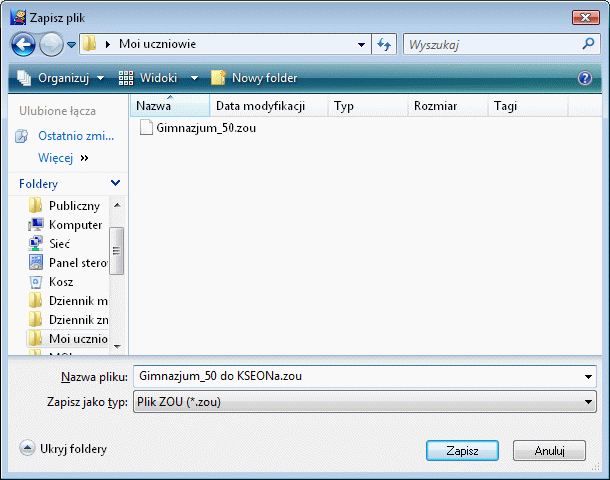Click folder tree scroll down arrow
This screenshot has height=480, width=610.
pos(117,346)
